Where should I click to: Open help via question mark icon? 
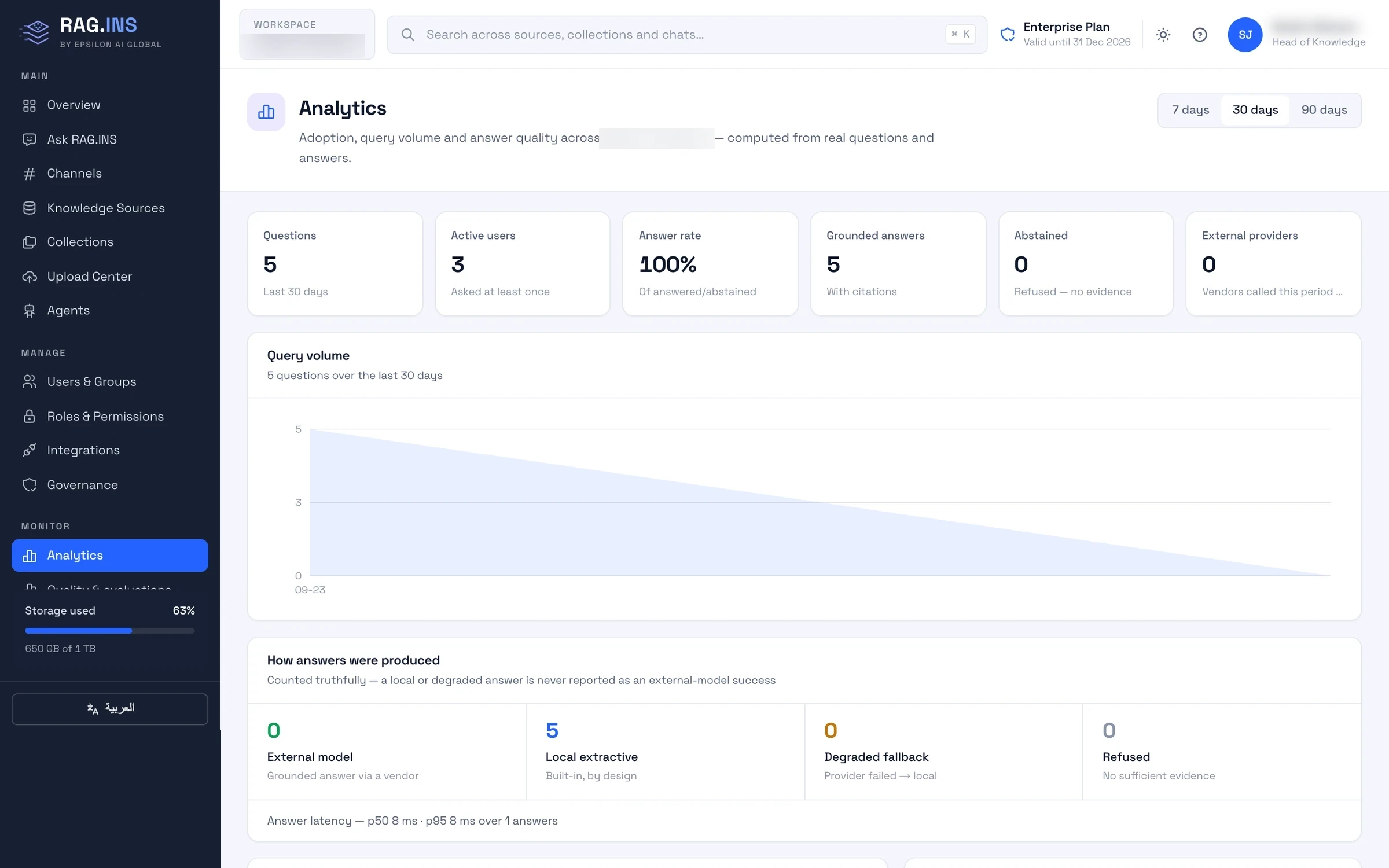1200,35
